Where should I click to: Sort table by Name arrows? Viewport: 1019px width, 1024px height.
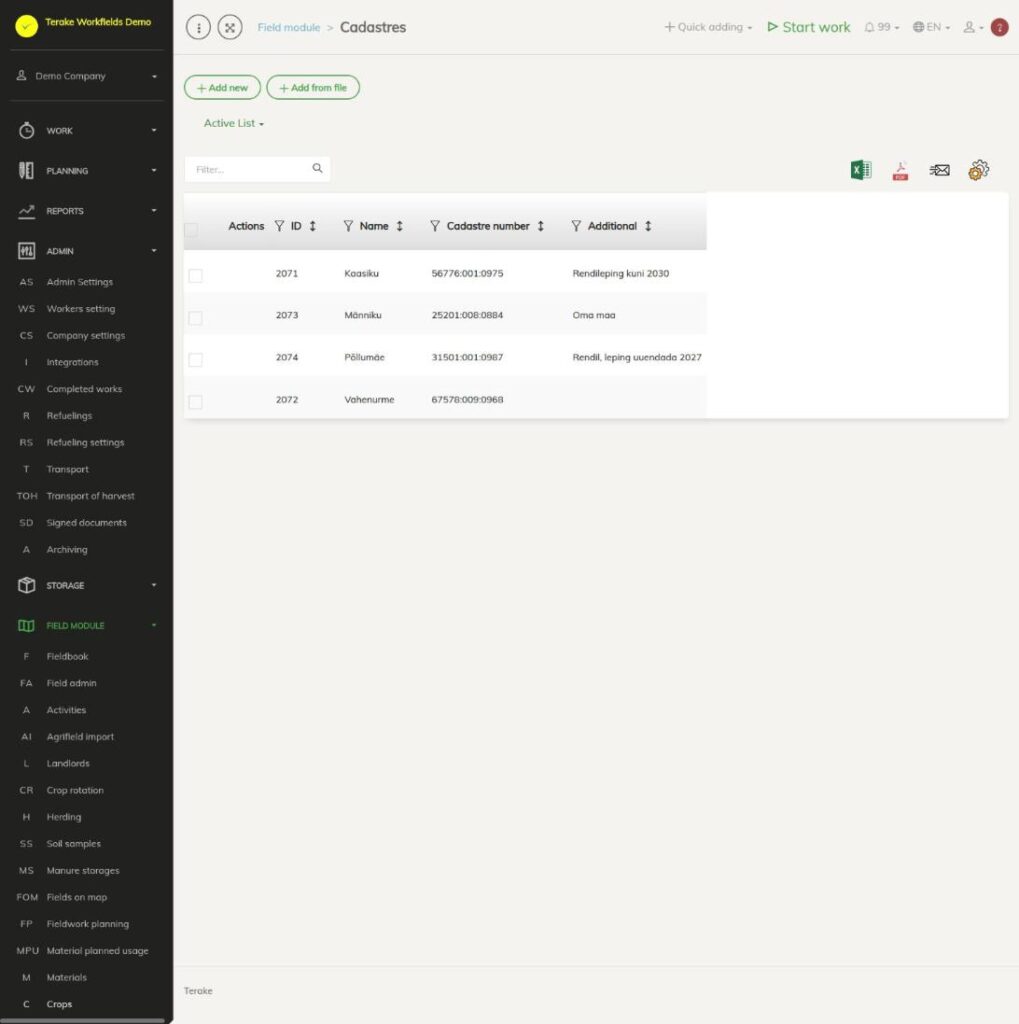click(x=400, y=226)
